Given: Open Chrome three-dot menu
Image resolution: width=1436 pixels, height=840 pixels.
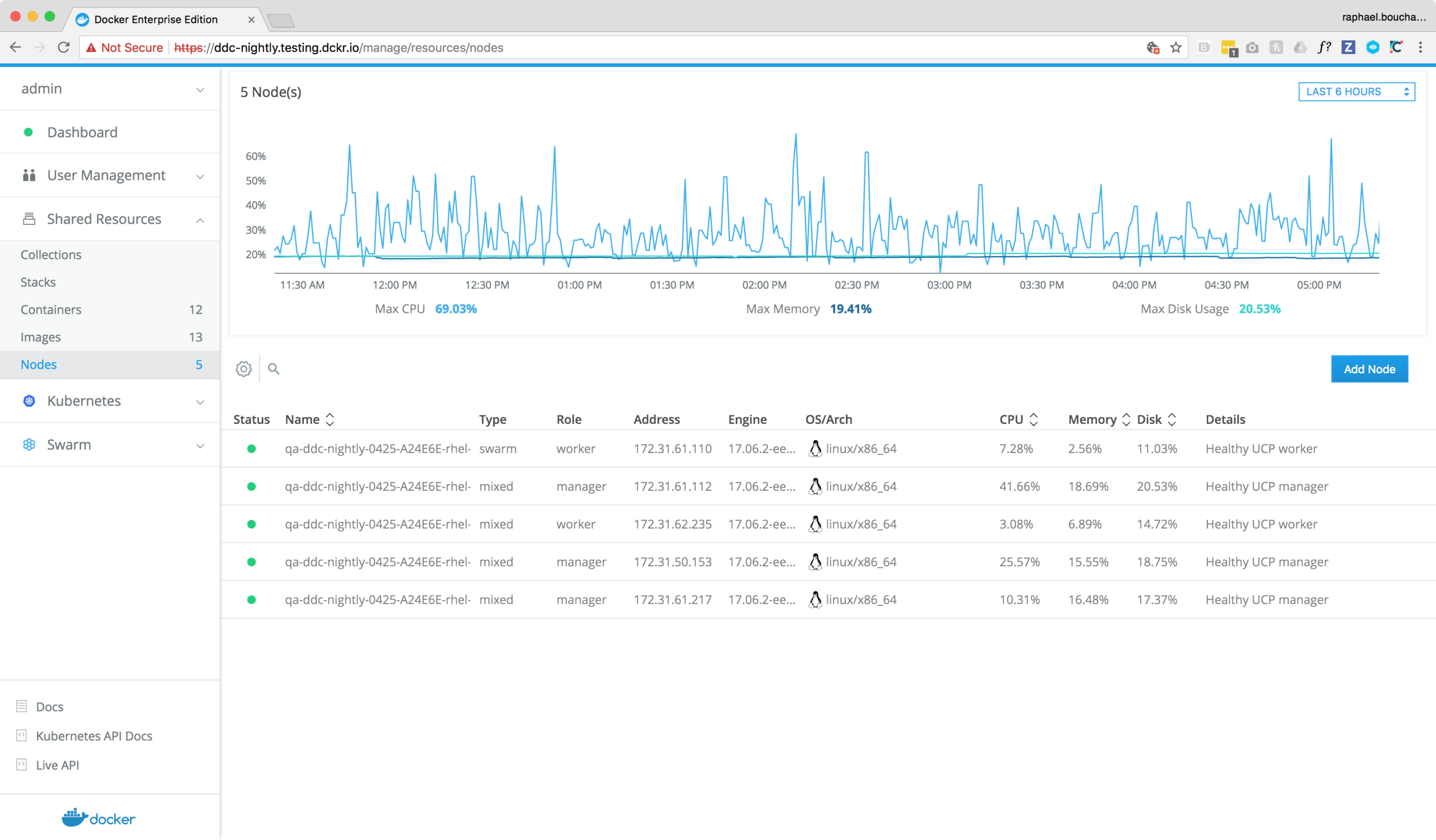Looking at the screenshot, I should point(1420,47).
